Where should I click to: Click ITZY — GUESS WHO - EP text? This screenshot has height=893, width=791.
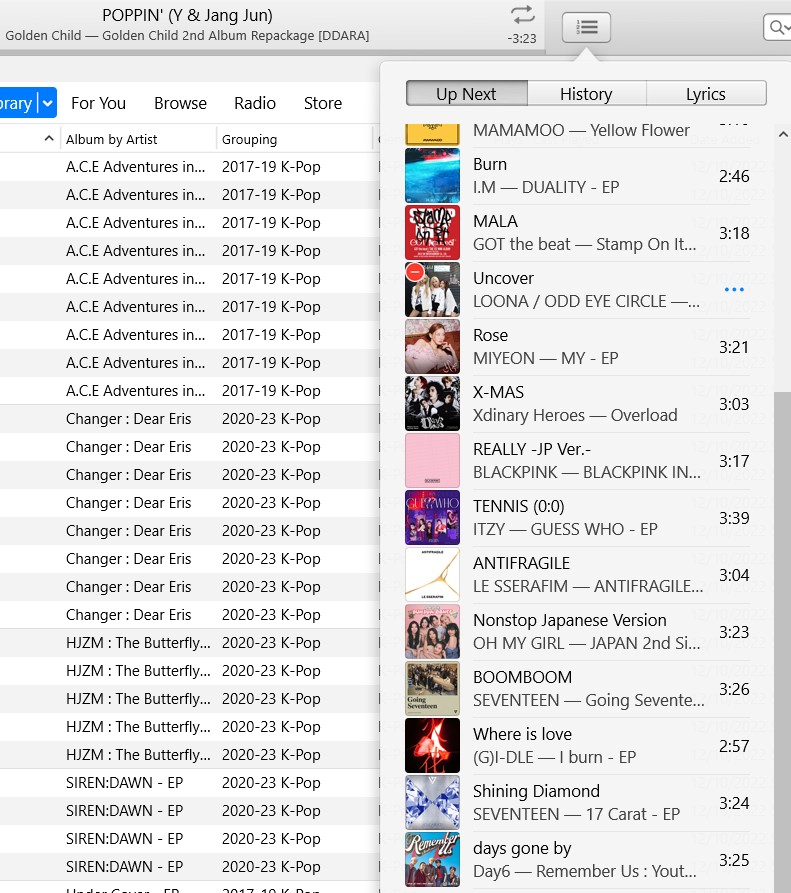[x=565, y=529]
